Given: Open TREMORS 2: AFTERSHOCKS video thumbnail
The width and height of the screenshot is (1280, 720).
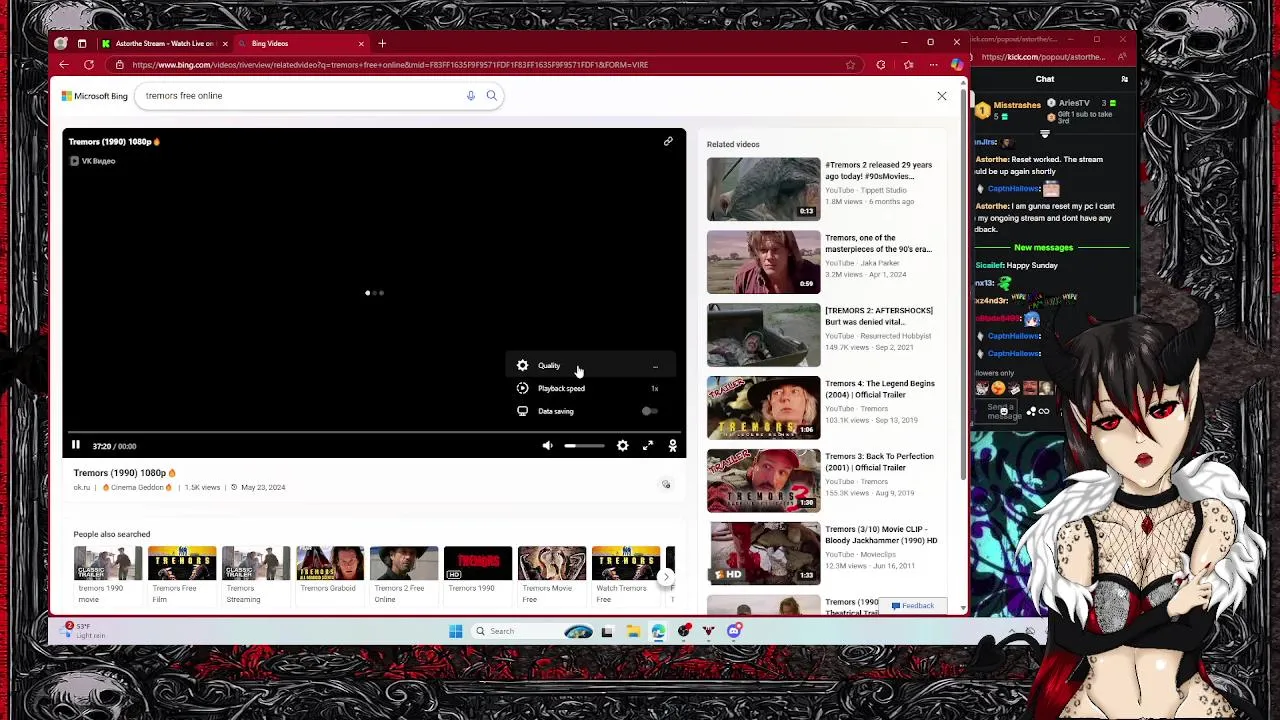Looking at the screenshot, I should pos(763,335).
